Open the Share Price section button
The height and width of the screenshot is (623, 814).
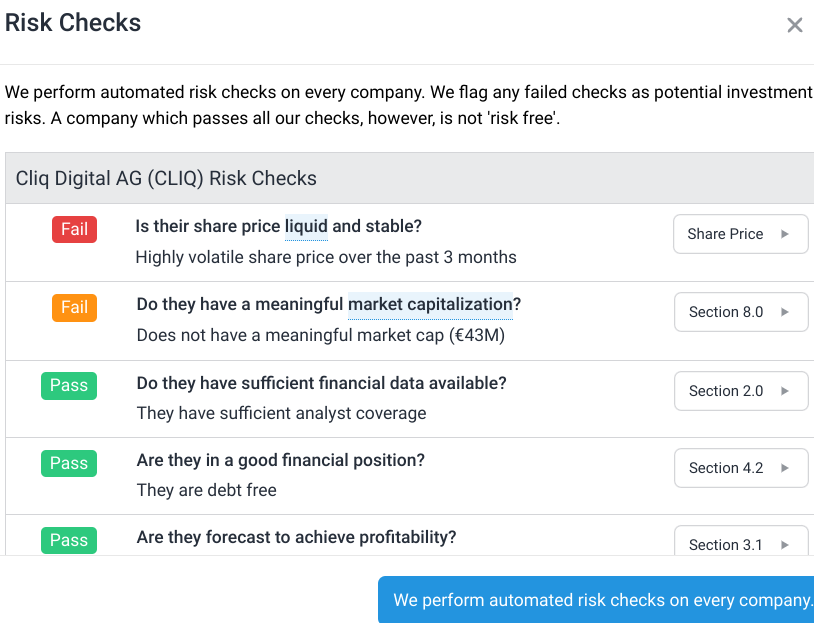click(740, 234)
